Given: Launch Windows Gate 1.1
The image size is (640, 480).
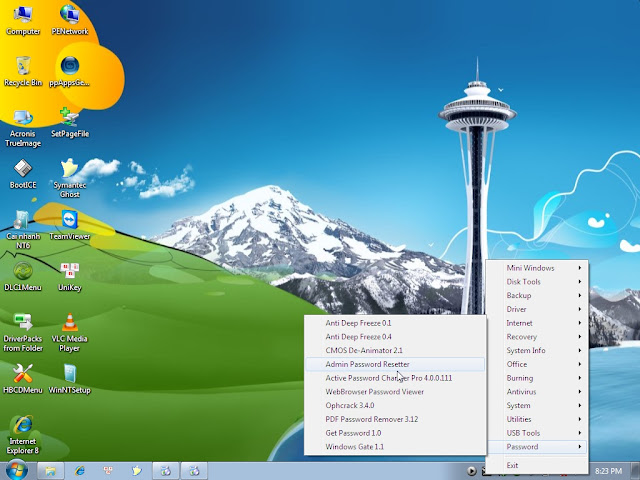Looking at the screenshot, I should click(x=395, y=447).
